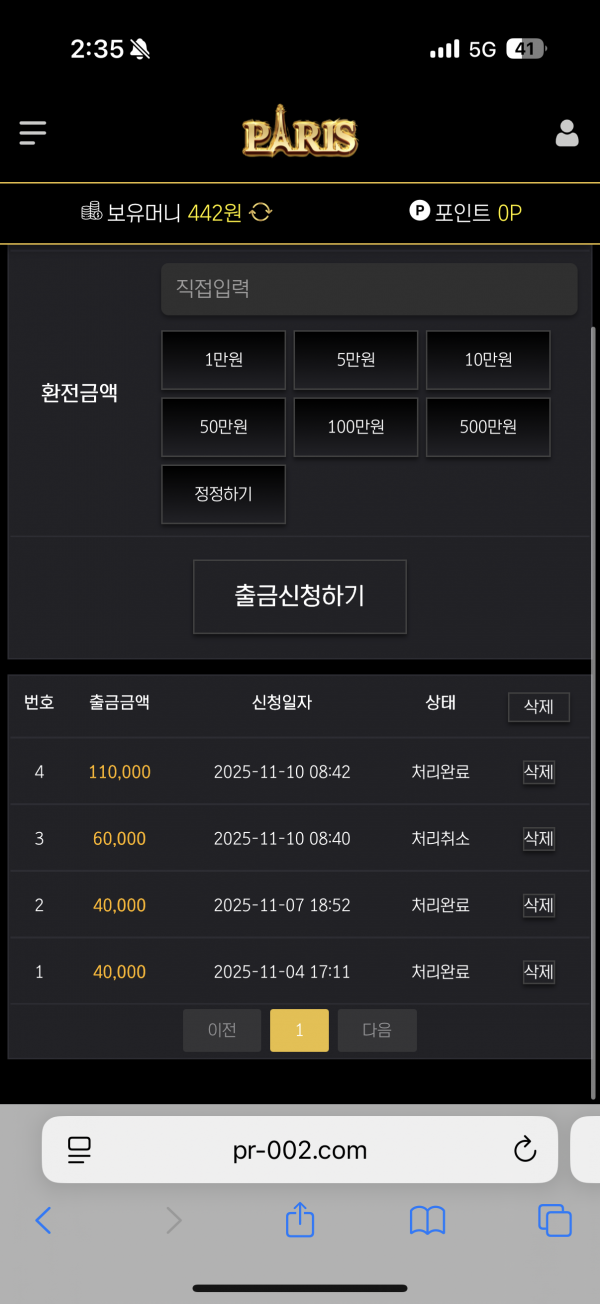This screenshot has width=600, height=1304.
Task: Open the page settings icon in the address bar
Action: point(79,1150)
